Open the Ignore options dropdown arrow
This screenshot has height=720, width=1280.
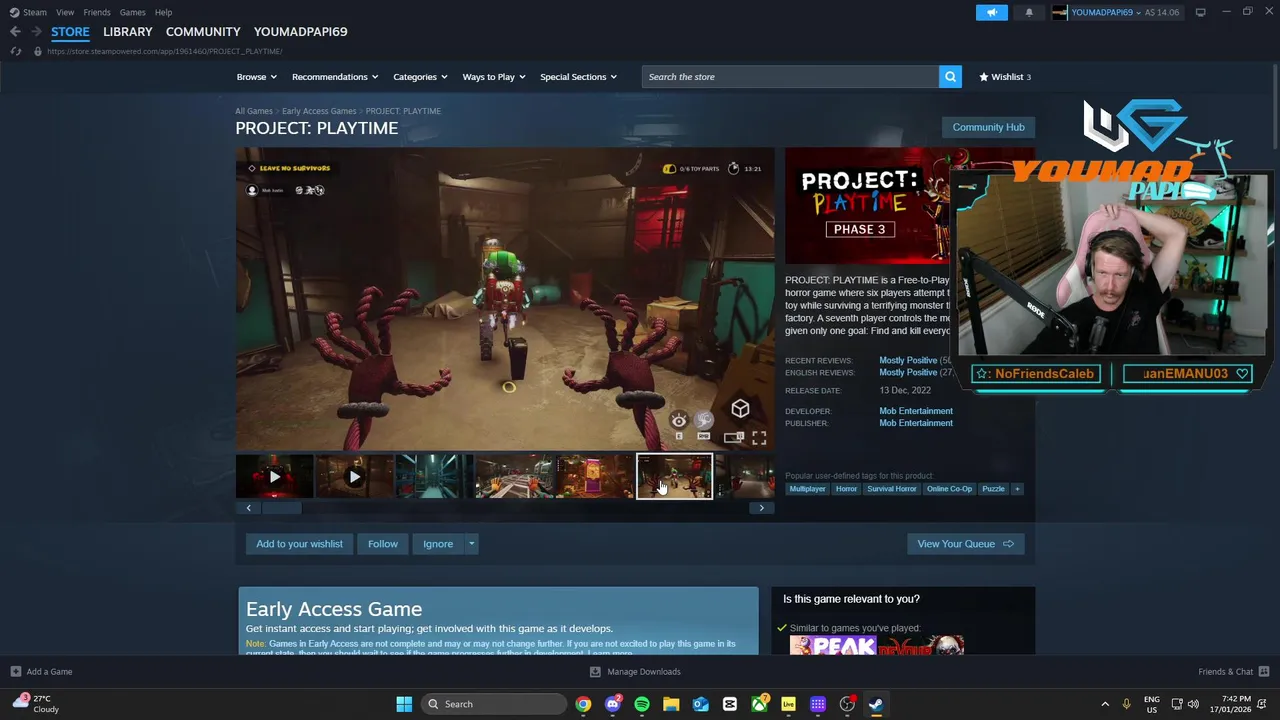(x=471, y=544)
